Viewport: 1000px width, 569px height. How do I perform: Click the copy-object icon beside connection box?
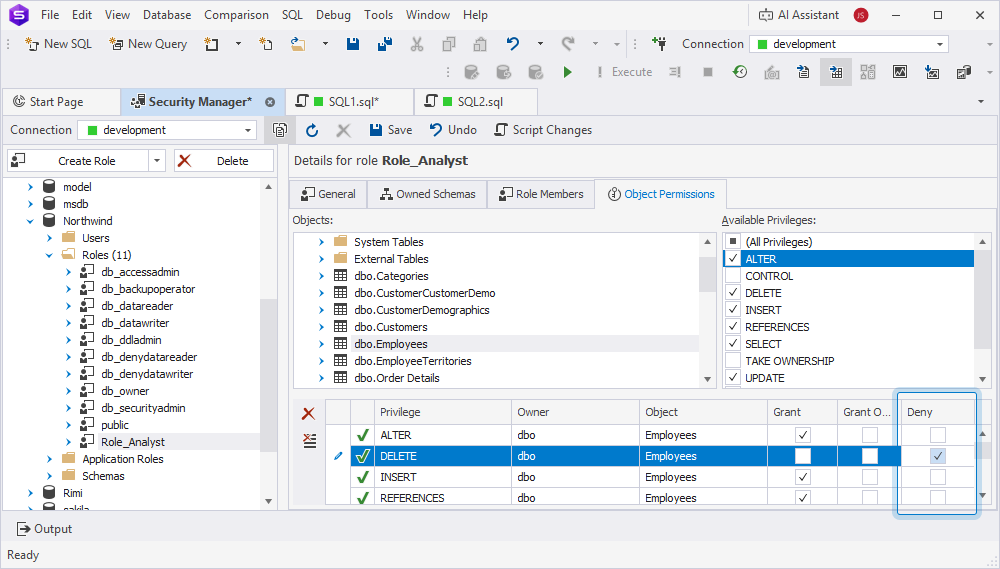pyautogui.click(x=279, y=130)
